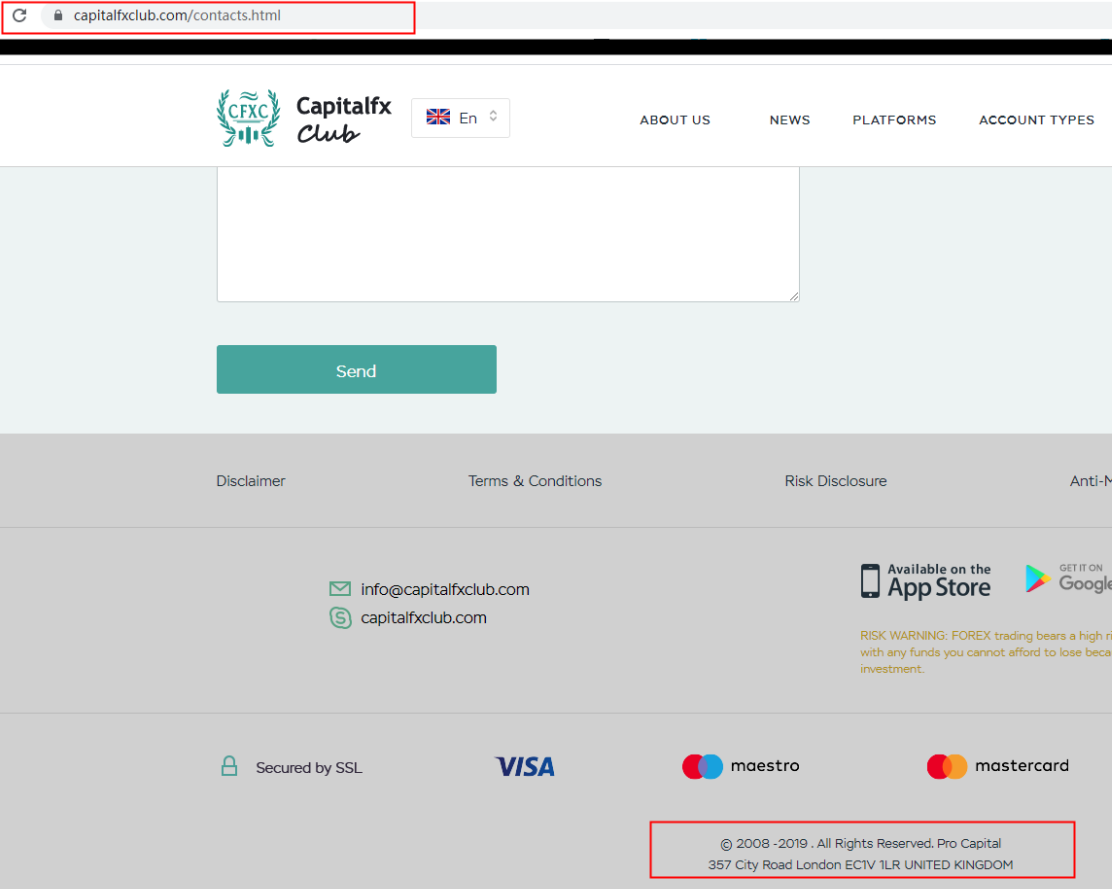Click the RISK WARNING FOREX trading text
1112x889 pixels.
coord(986,652)
